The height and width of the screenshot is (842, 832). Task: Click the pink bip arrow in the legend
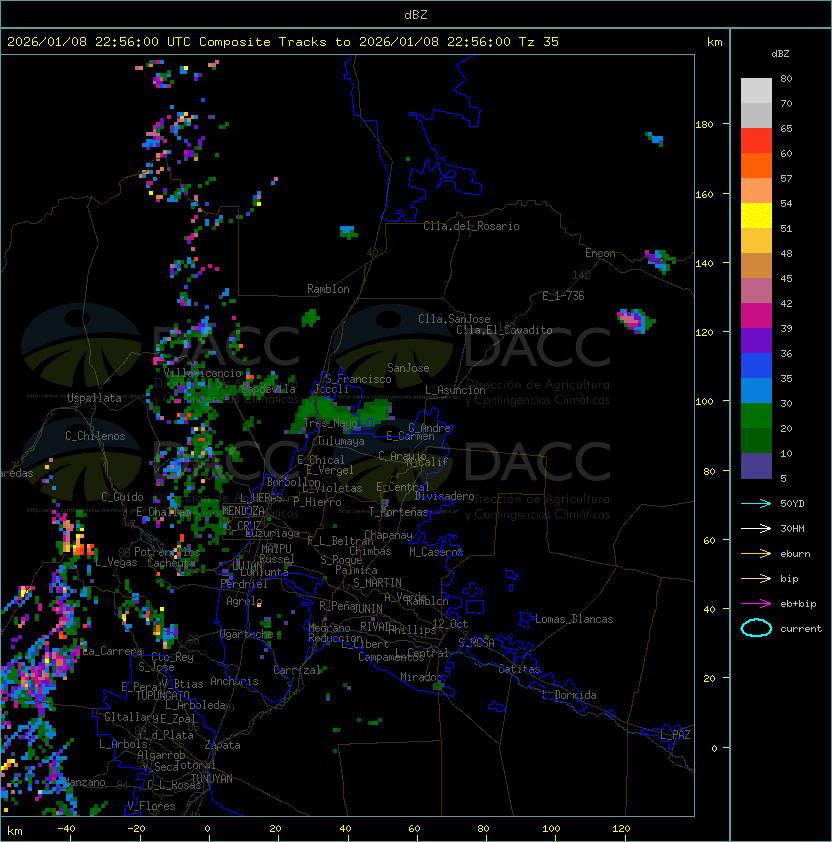[756, 578]
